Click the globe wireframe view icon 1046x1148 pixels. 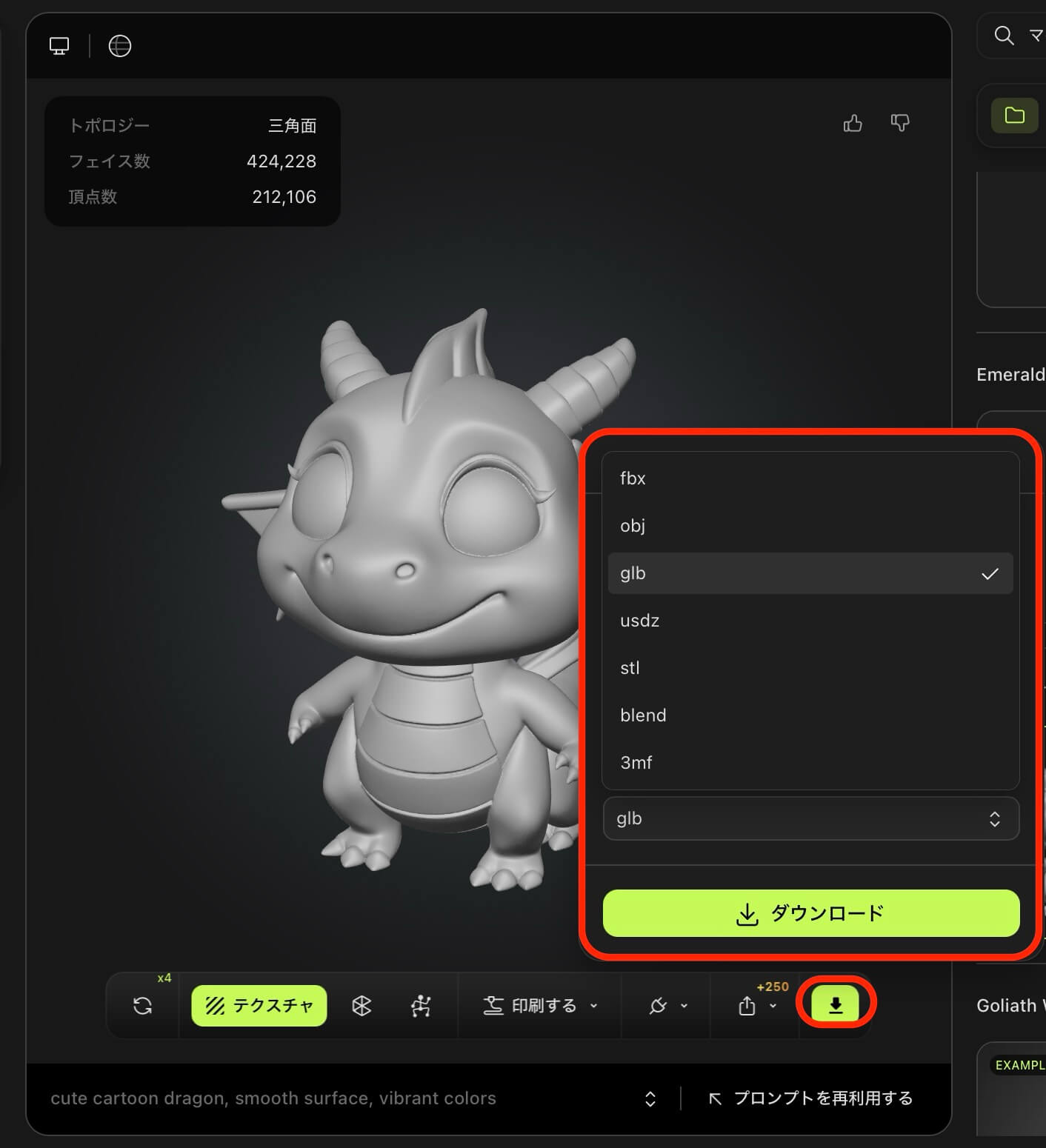pos(119,46)
